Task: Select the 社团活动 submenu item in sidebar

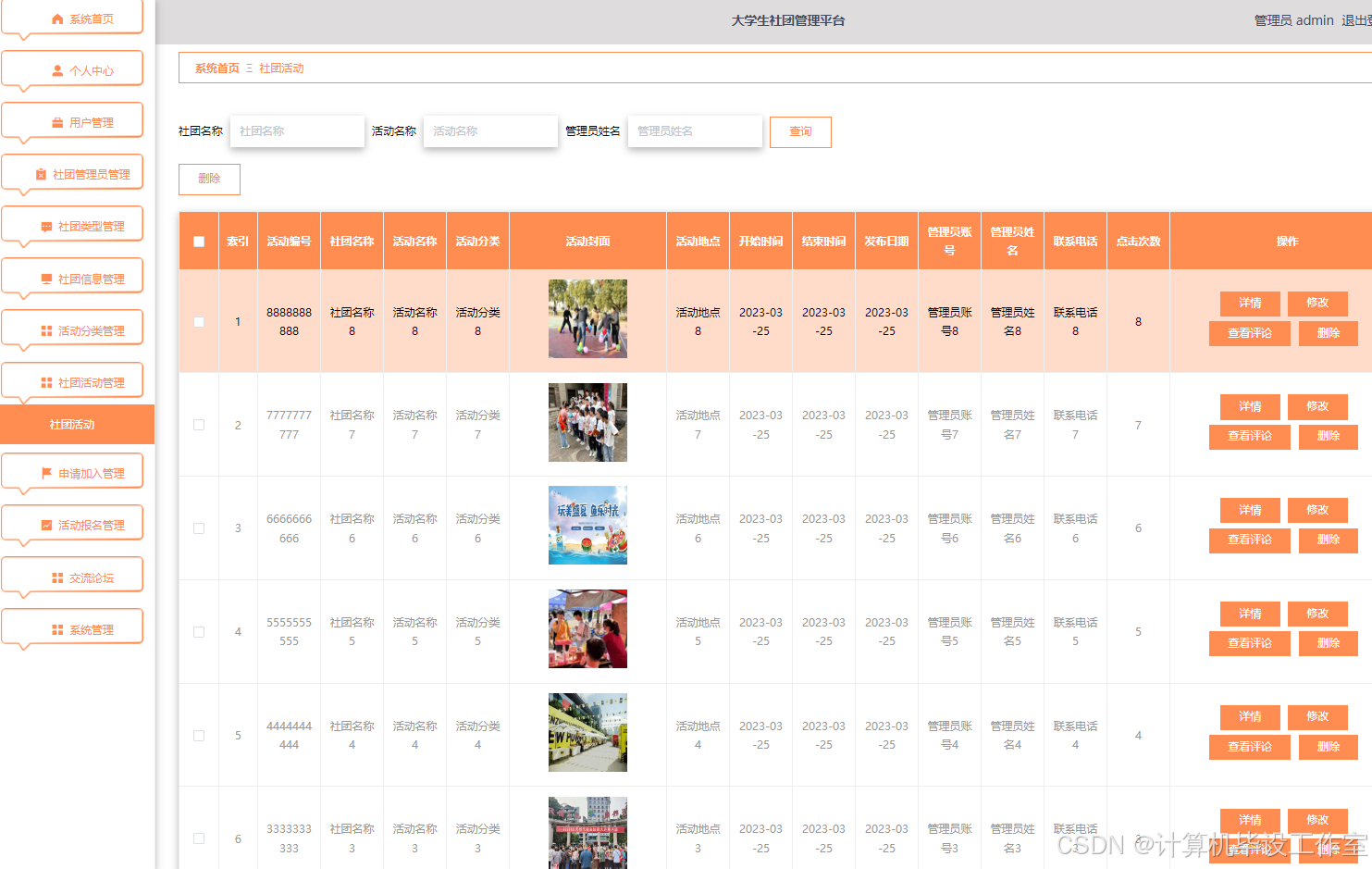Action: (77, 425)
